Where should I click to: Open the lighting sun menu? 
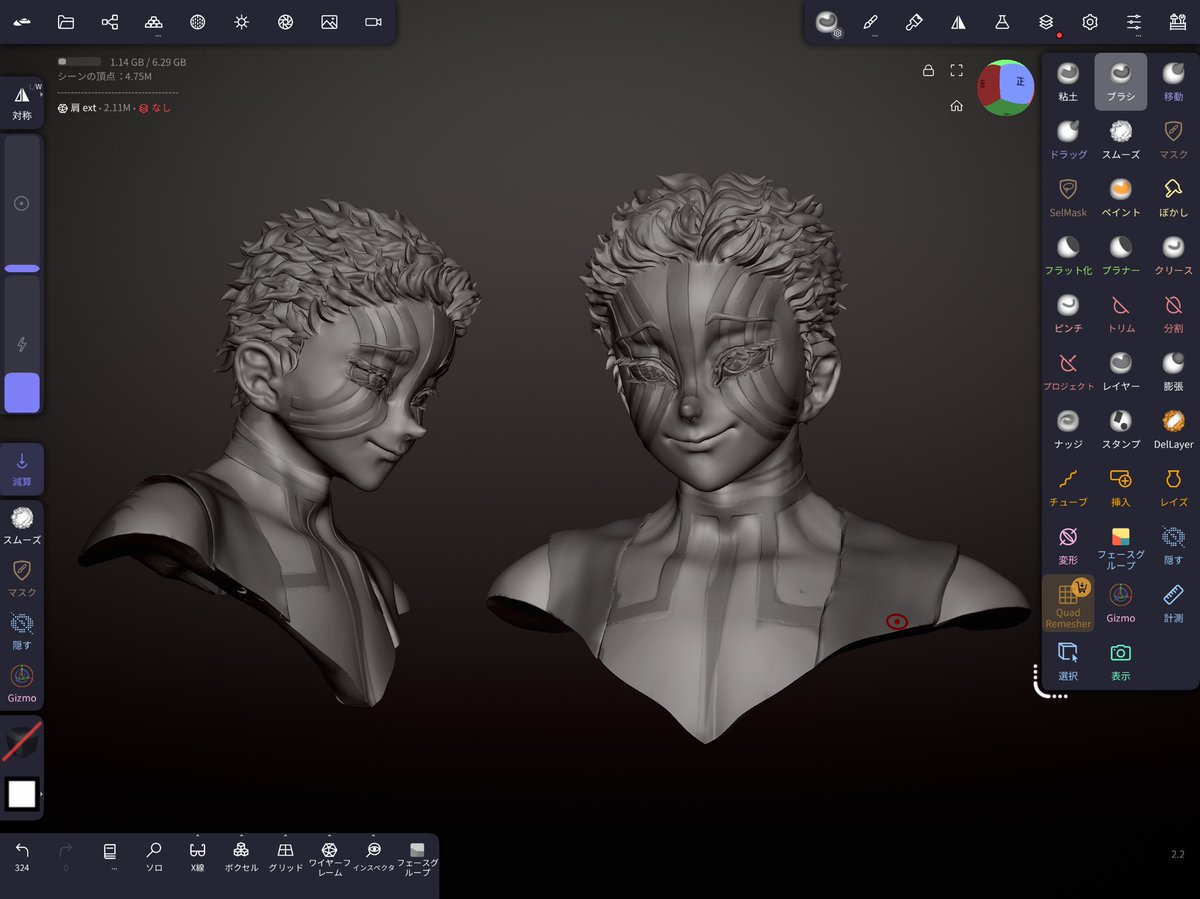click(241, 22)
